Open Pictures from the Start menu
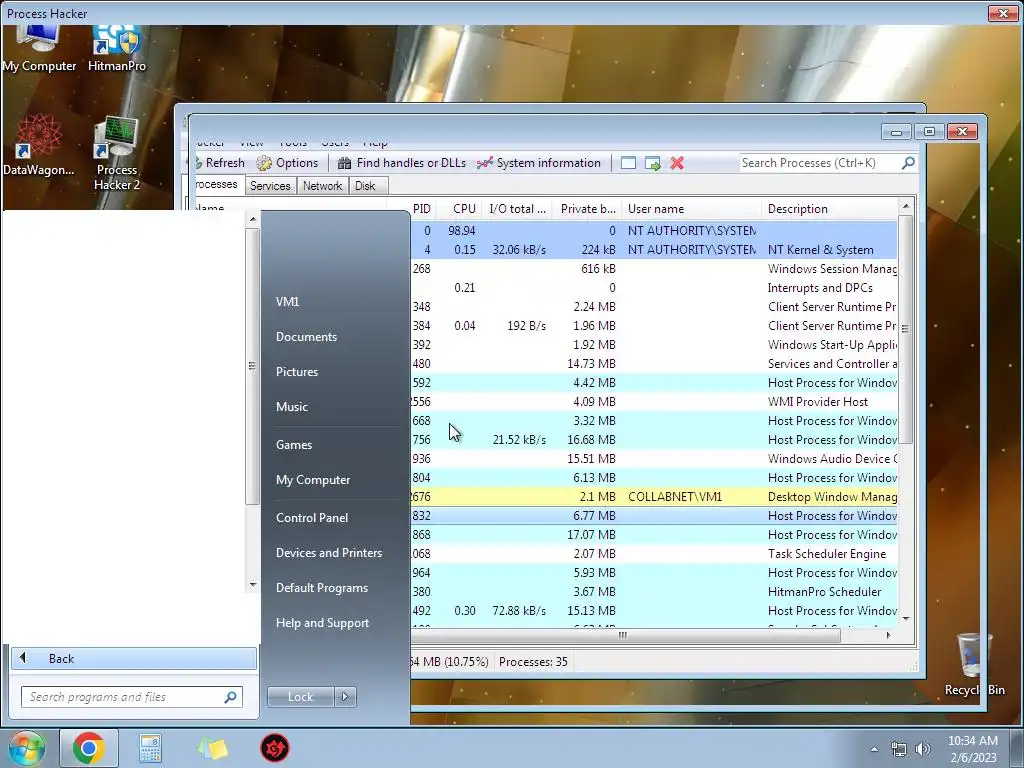 (x=296, y=372)
